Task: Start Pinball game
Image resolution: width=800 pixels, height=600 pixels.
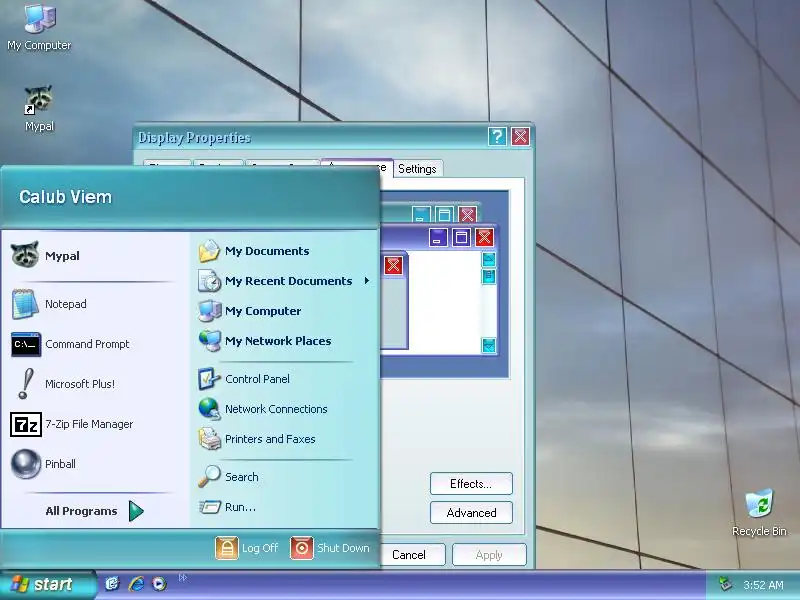Action: coord(95,464)
